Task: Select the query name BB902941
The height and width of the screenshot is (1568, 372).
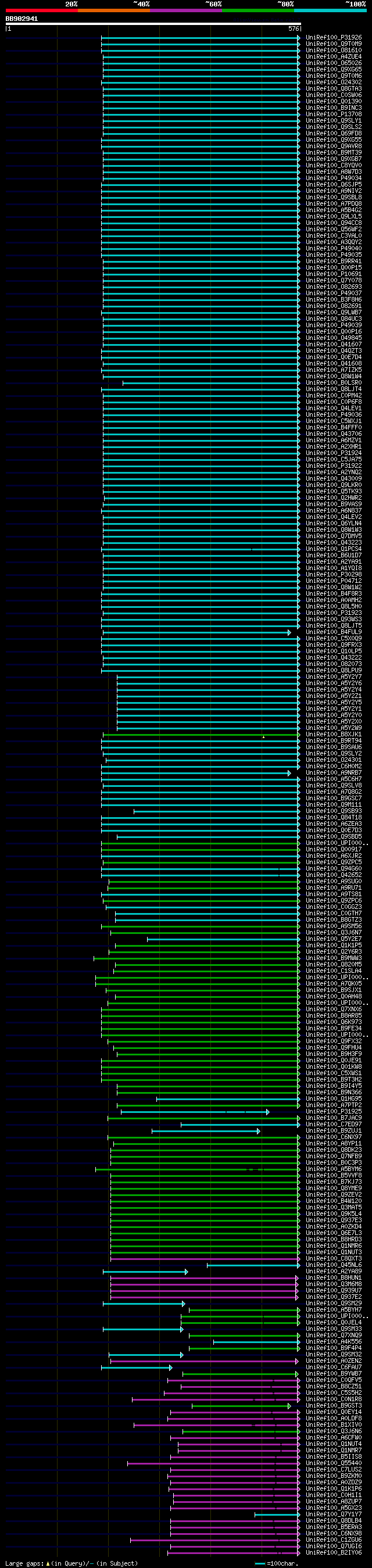Action: tap(22, 19)
